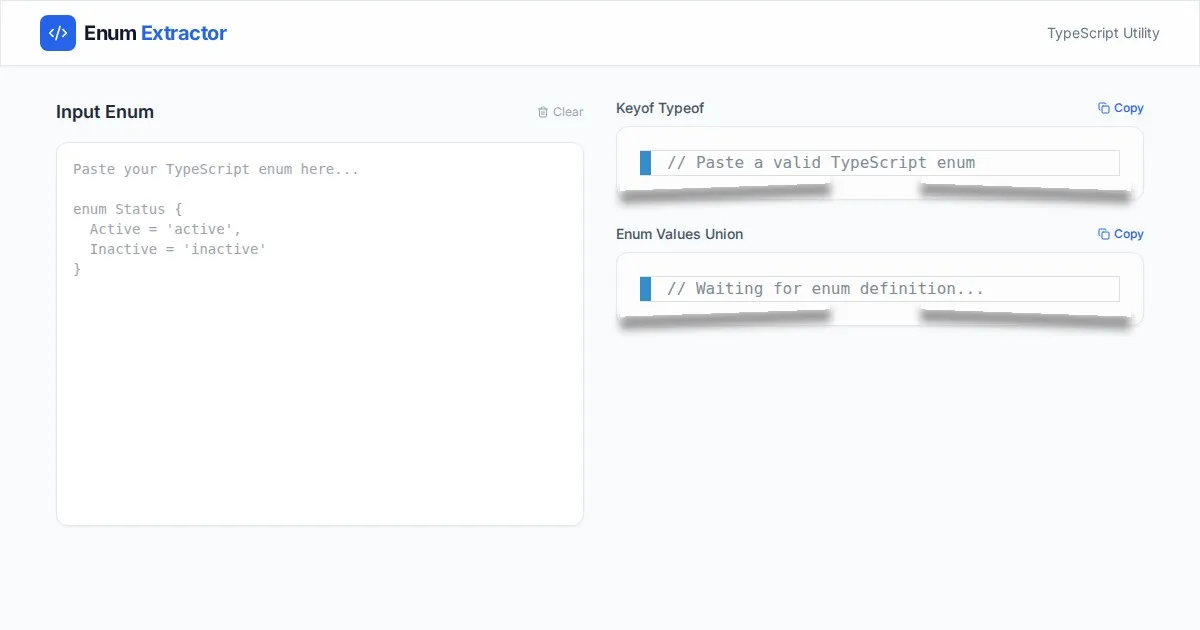Click the 'Paste a valid TypeScript enum' output
This screenshot has height=630, width=1200.
click(x=820, y=163)
